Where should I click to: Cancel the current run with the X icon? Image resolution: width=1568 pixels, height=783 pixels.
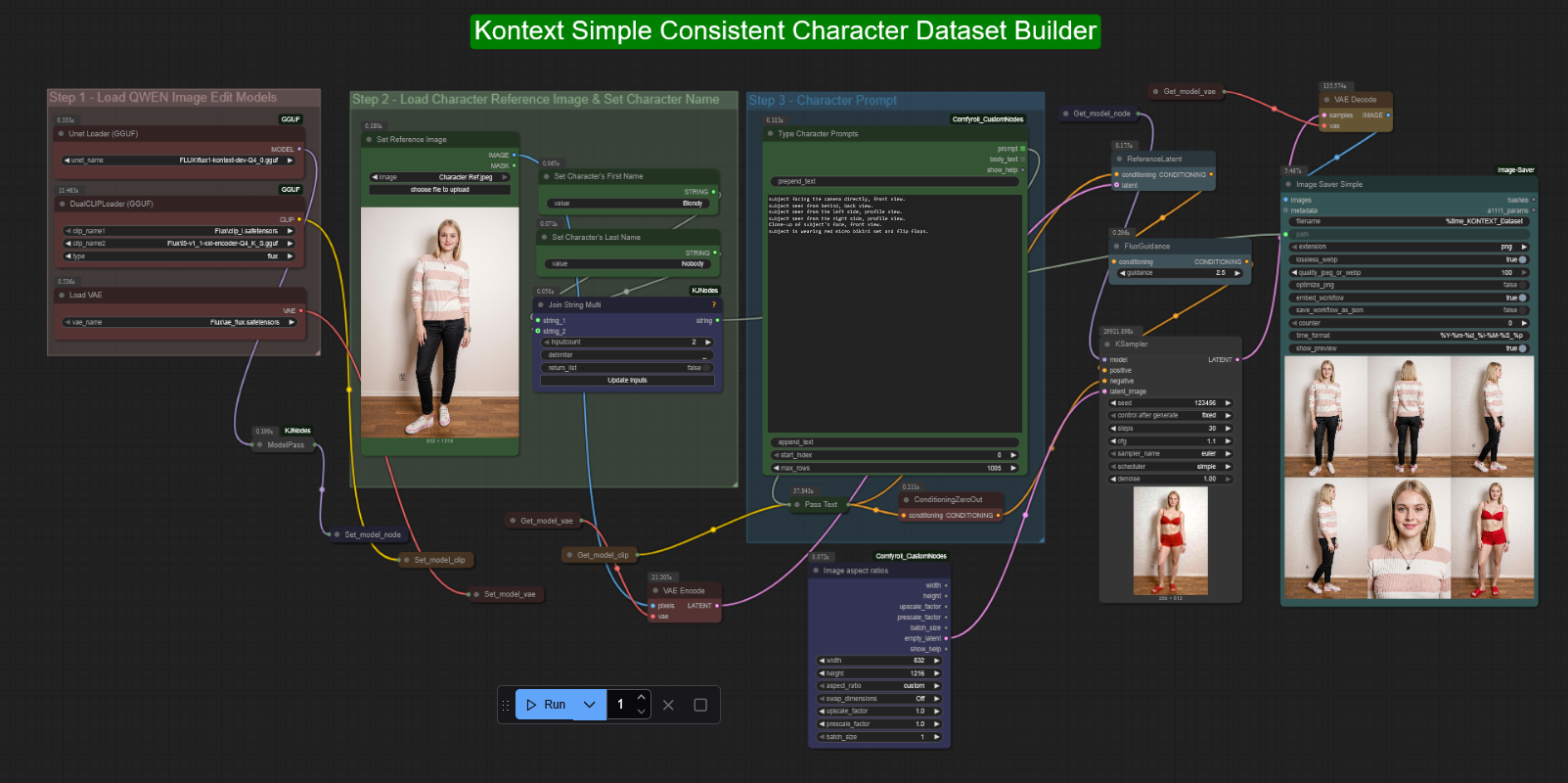click(x=668, y=705)
